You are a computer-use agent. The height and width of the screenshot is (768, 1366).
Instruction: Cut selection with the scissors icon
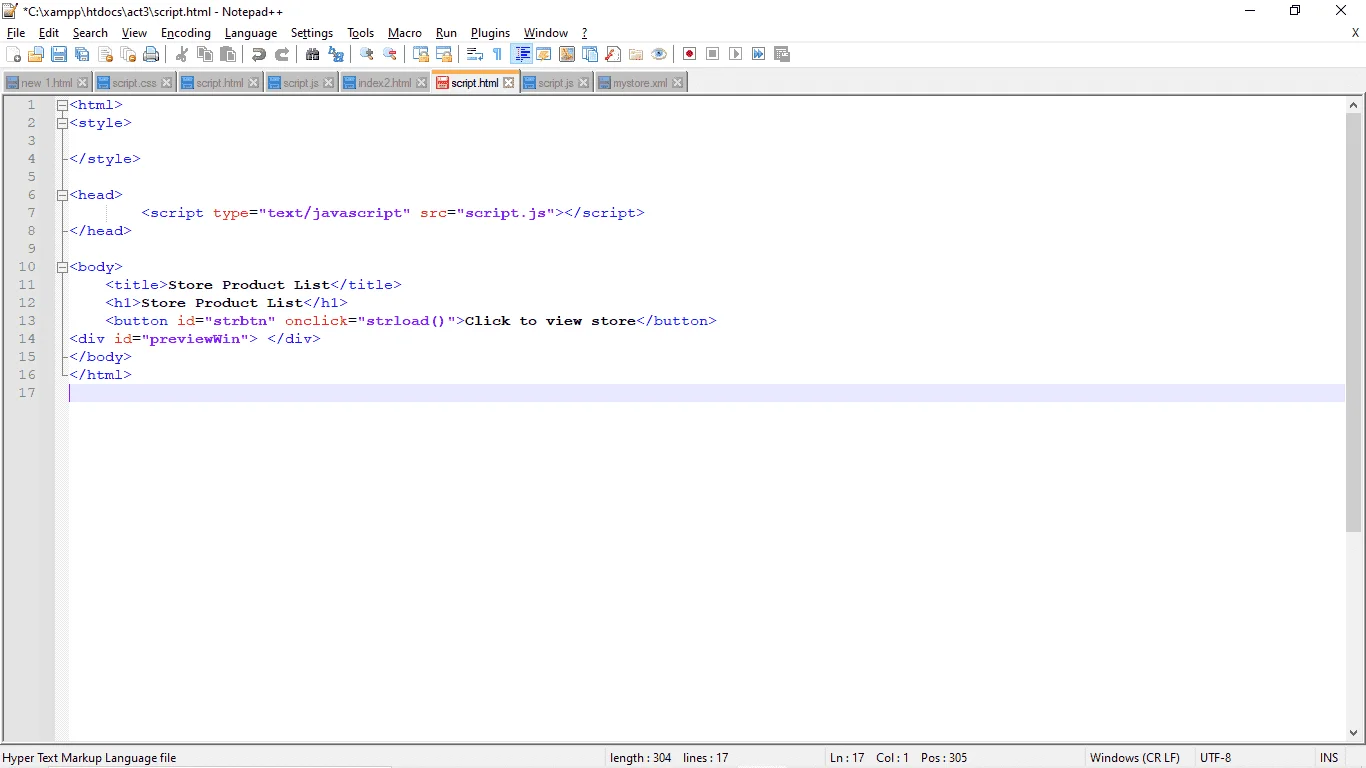pos(182,54)
